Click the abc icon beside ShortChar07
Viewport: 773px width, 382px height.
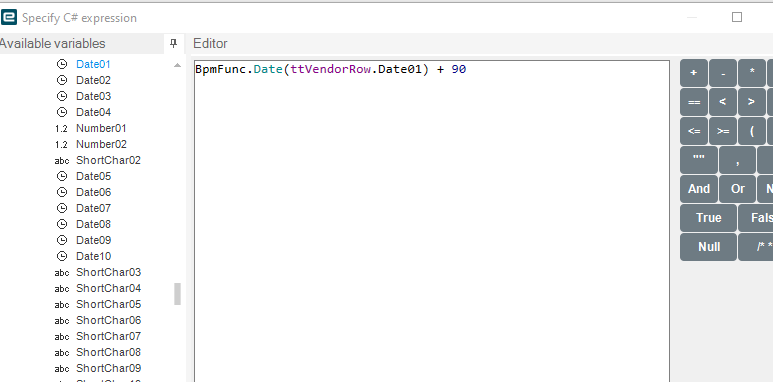coord(62,337)
